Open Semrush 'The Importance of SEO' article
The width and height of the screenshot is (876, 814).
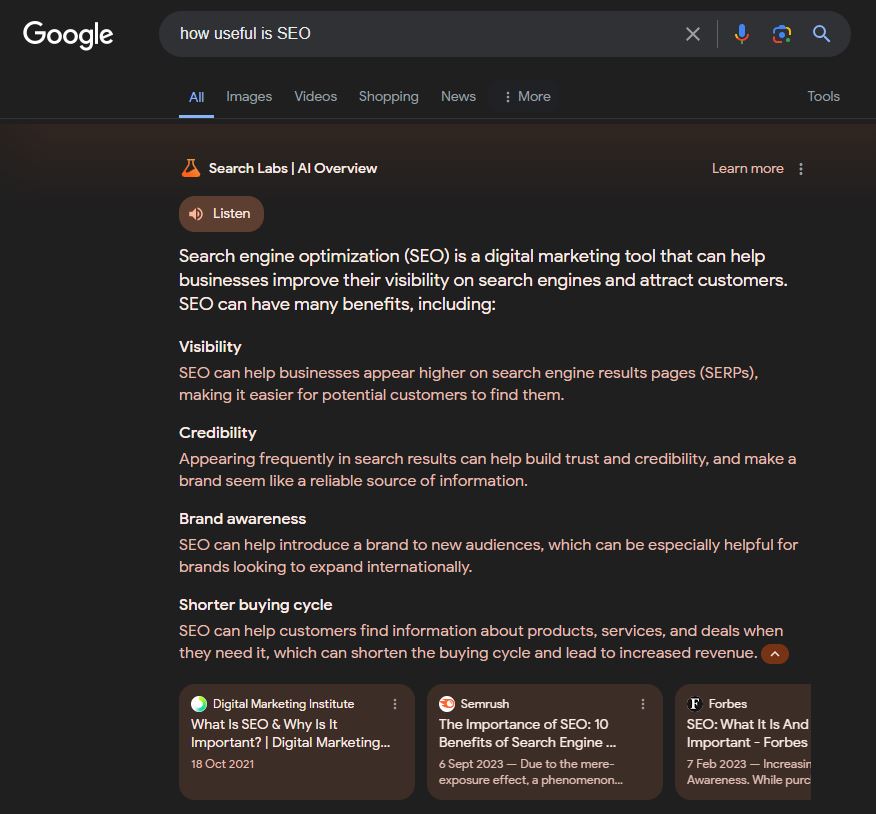click(x=545, y=741)
